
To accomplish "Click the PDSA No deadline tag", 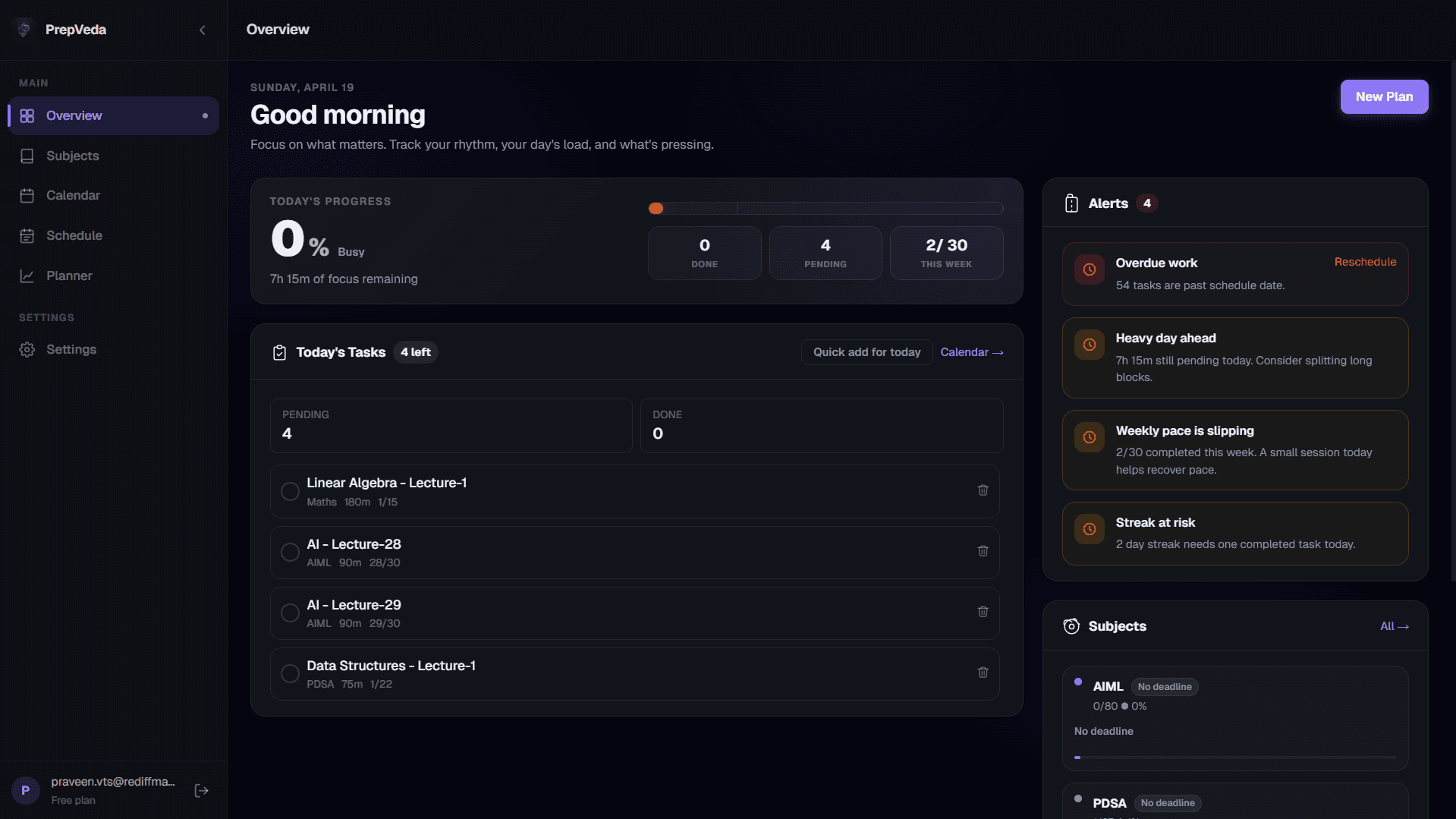I will click(x=1168, y=803).
